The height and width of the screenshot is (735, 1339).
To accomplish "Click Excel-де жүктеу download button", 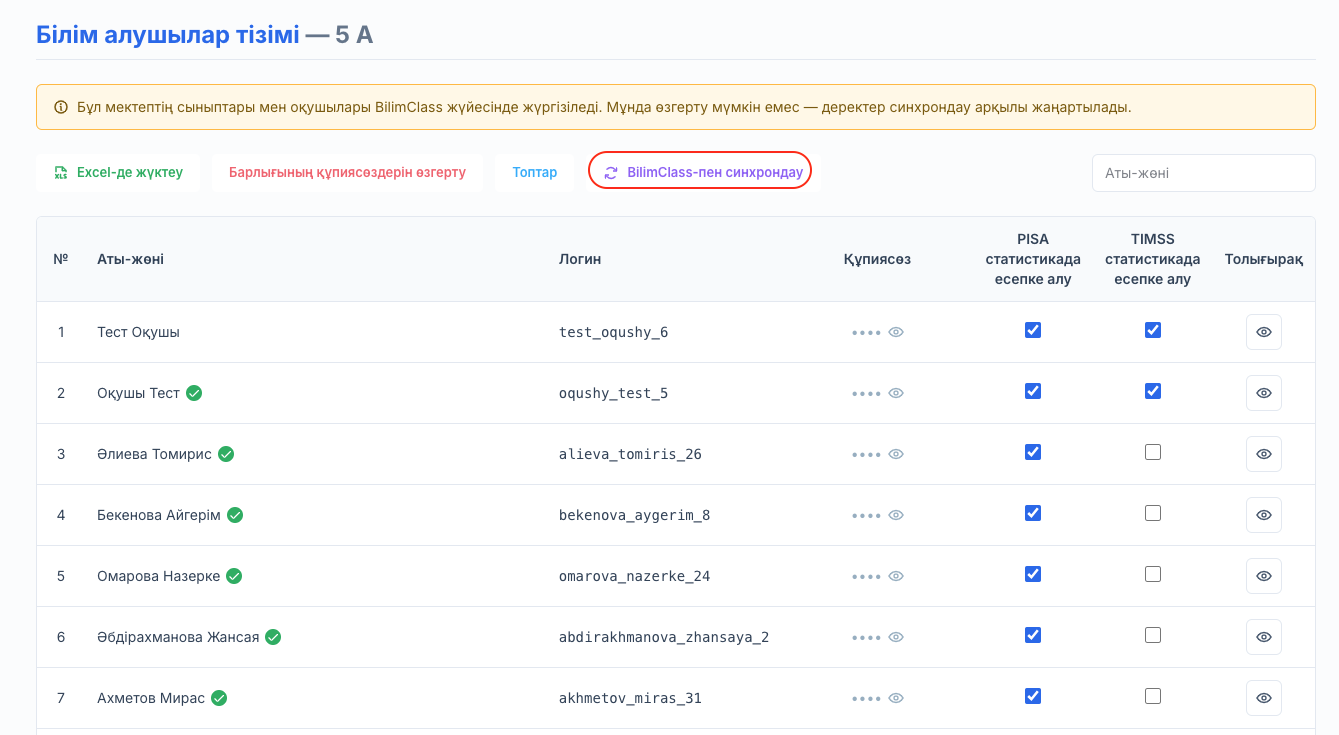I will (x=118, y=172).
